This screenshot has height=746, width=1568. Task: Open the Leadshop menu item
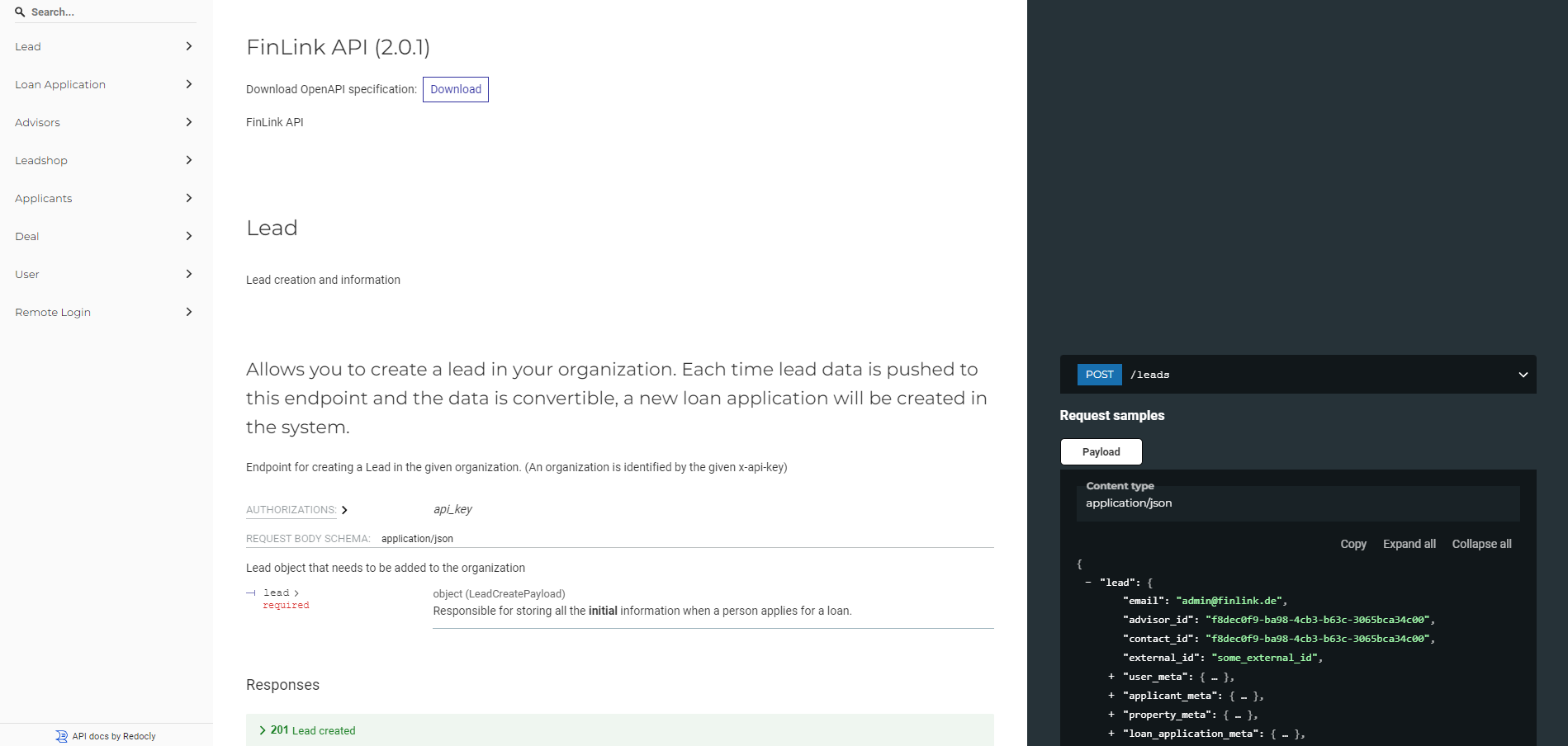(x=106, y=160)
